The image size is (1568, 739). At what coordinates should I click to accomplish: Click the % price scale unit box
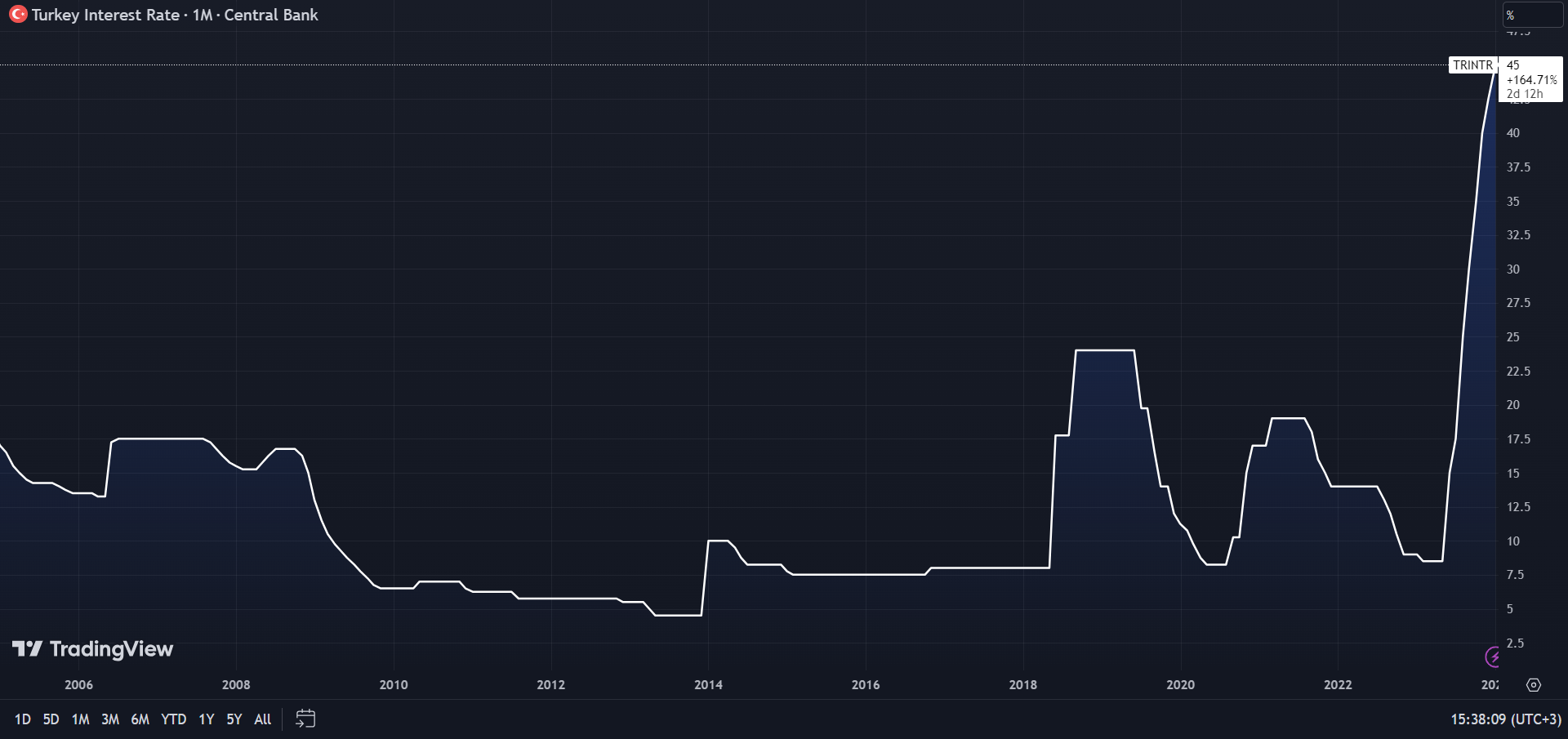pyautogui.click(x=1533, y=15)
